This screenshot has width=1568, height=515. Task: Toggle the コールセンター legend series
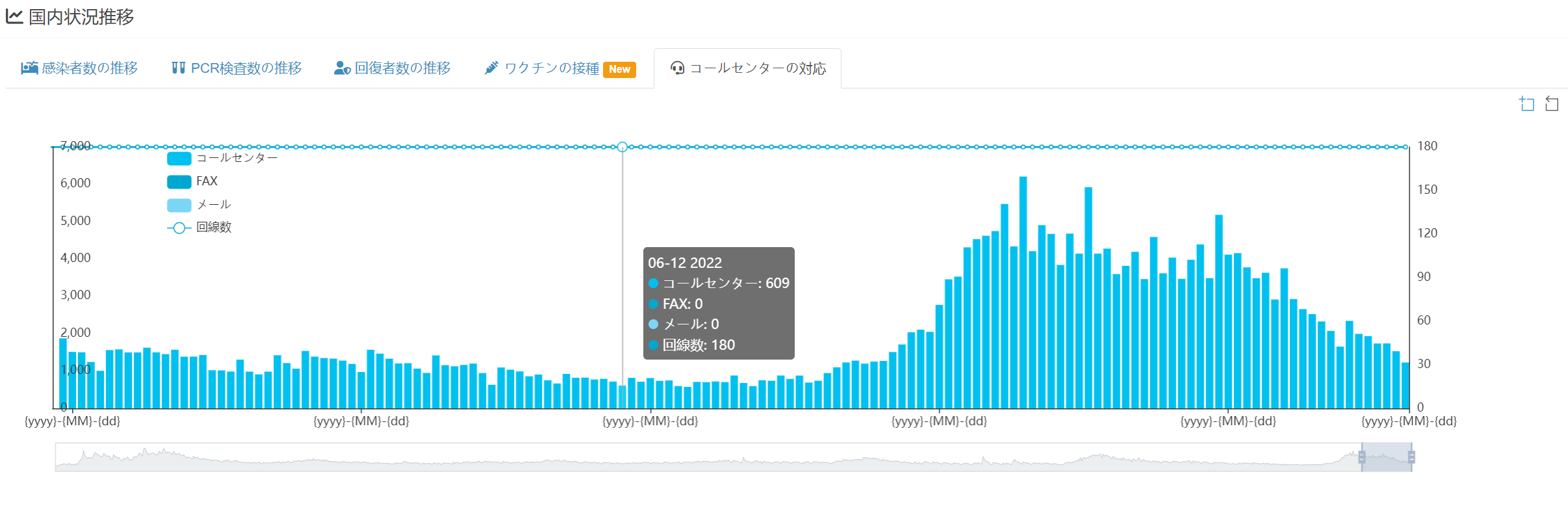point(179,158)
